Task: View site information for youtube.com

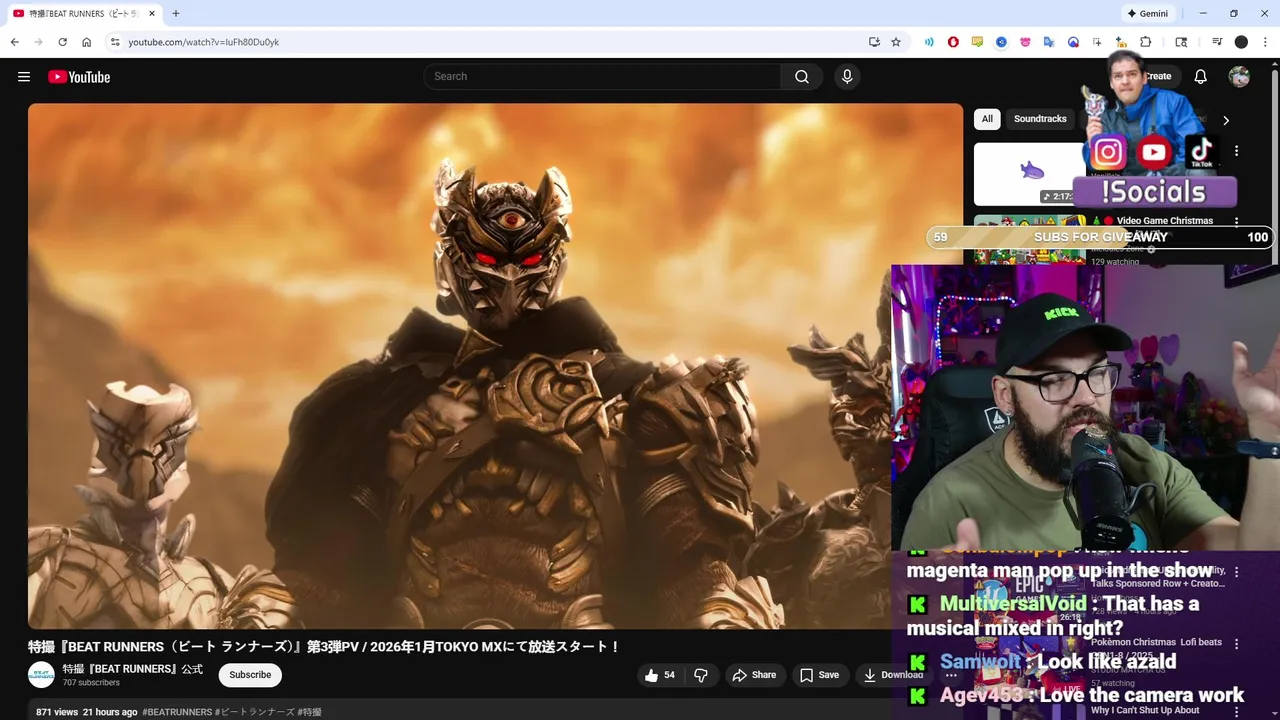Action: [x=115, y=42]
